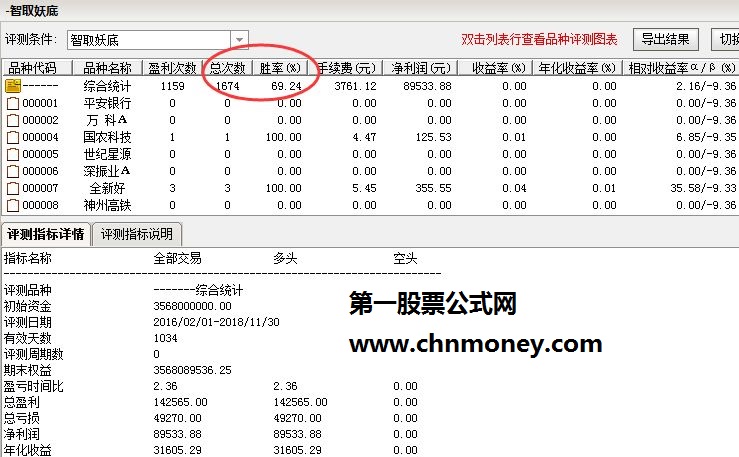The height and width of the screenshot is (457, 739).
Task: Click the 胜率(%) column header
Action: pyautogui.click(x=280, y=68)
